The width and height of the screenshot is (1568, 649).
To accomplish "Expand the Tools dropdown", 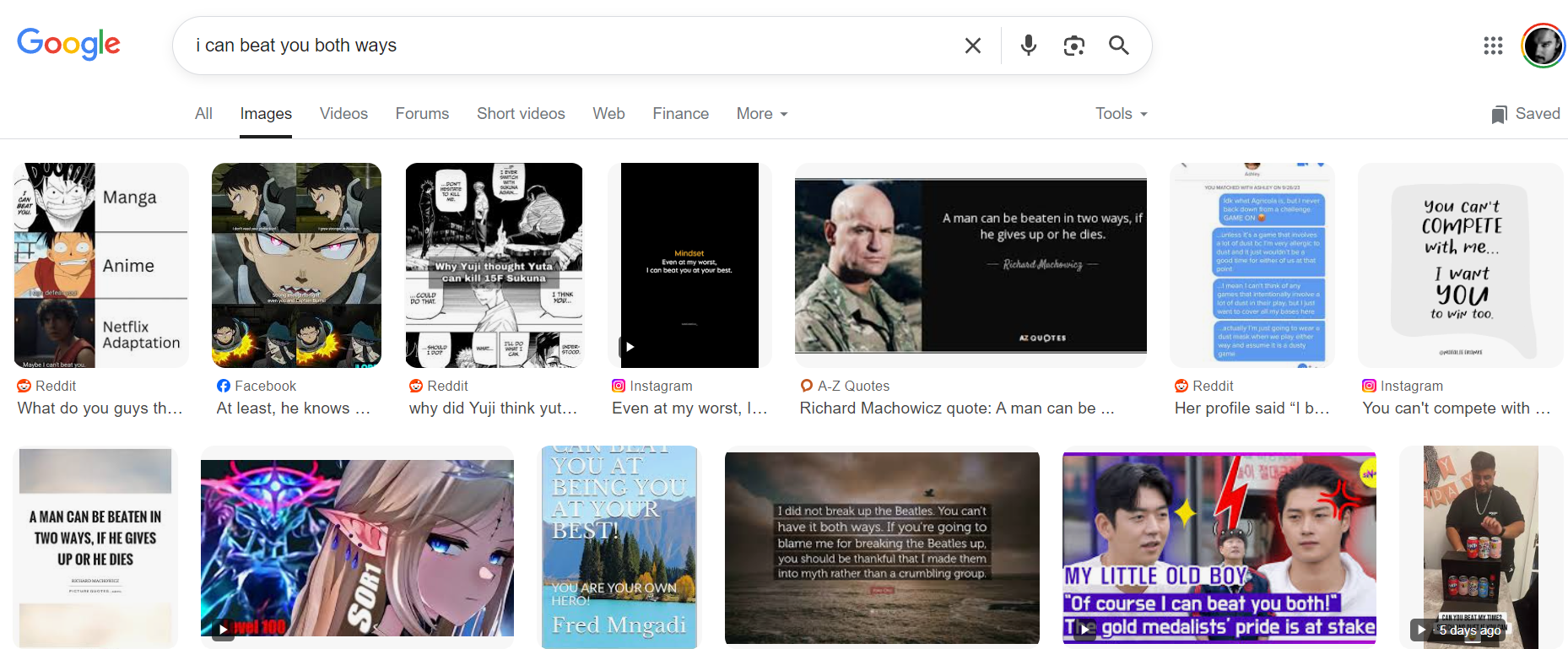I will point(1121,114).
